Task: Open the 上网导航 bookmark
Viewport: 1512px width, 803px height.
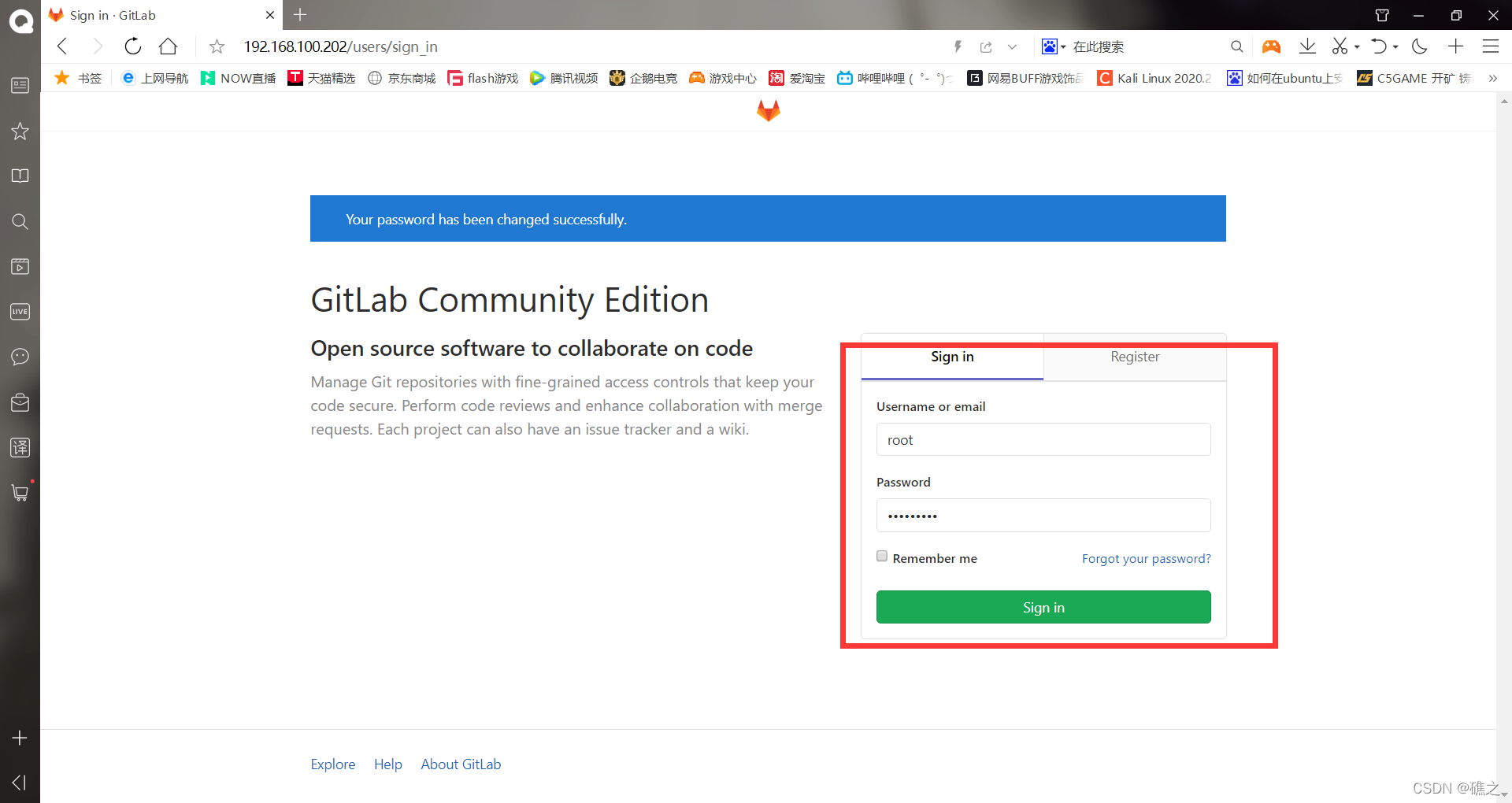Action: pos(154,78)
